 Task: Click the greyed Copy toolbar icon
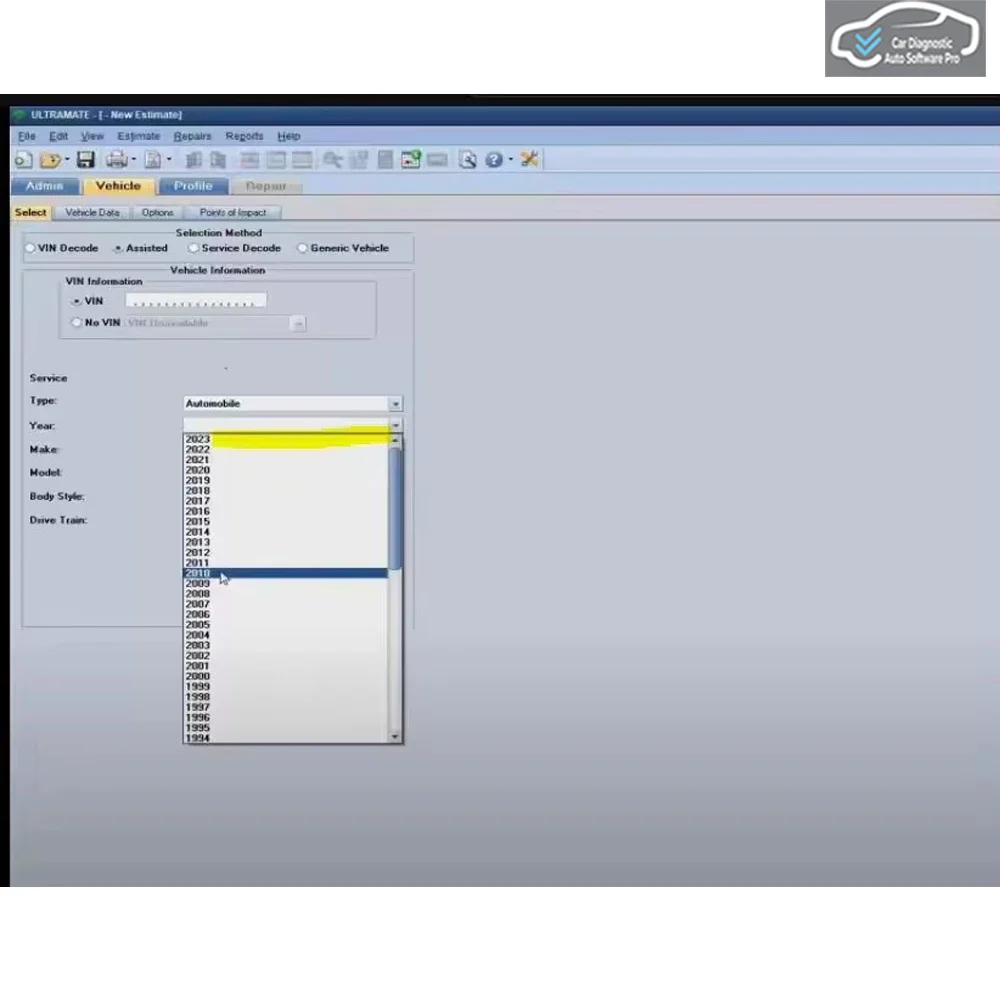coord(193,159)
